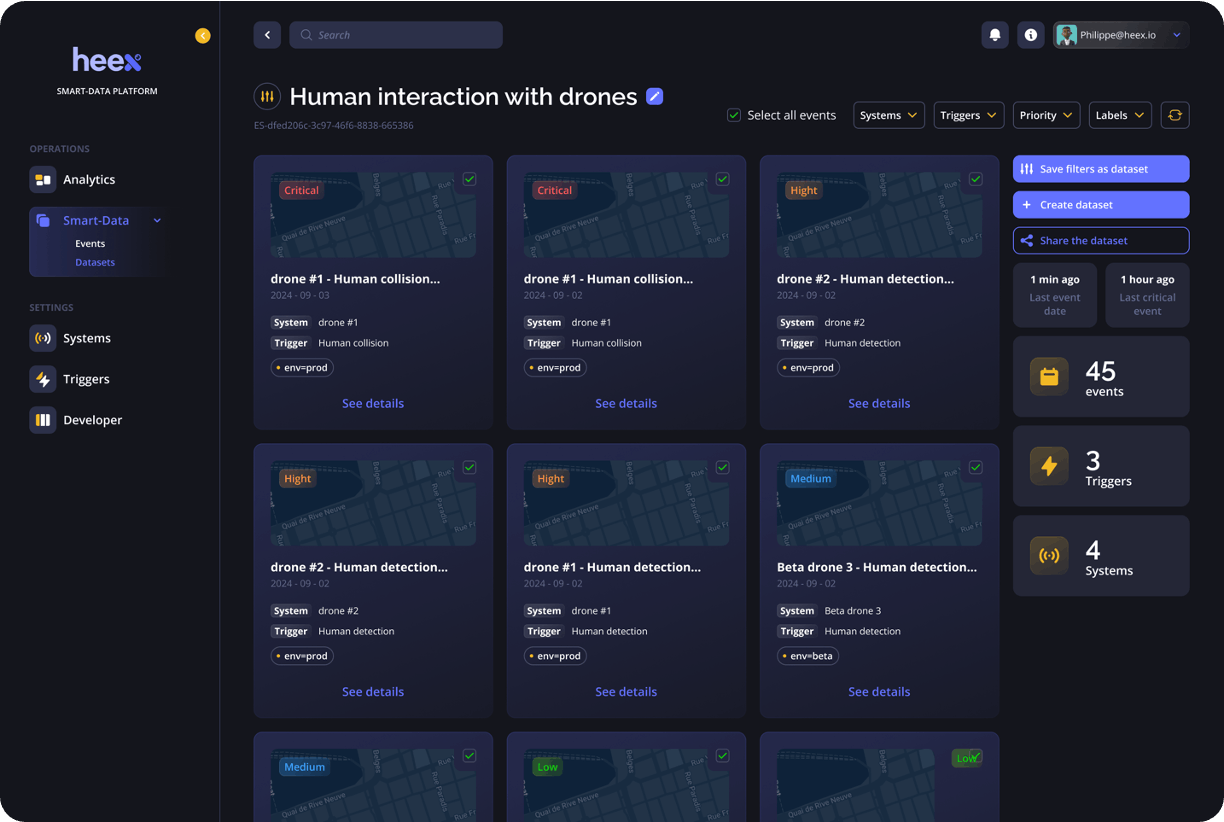The height and width of the screenshot is (822, 1224).
Task: Click Share the dataset button
Action: tap(1100, 241)
